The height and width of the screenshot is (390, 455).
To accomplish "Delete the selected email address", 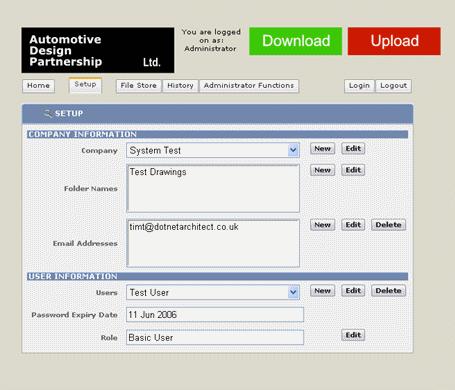I will tap(388, 225).
